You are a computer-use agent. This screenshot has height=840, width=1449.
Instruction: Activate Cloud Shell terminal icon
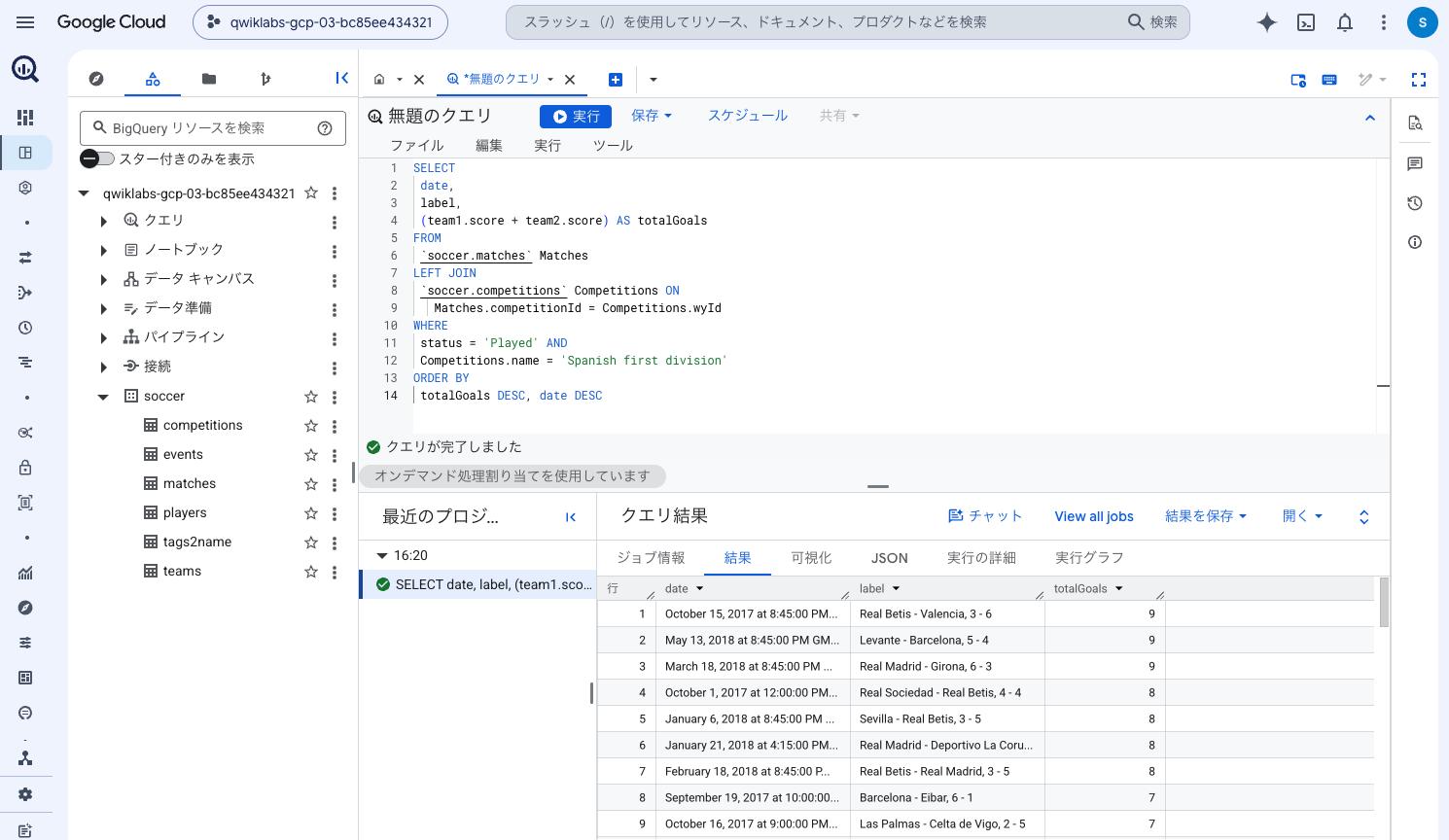tap(1306, 22)
